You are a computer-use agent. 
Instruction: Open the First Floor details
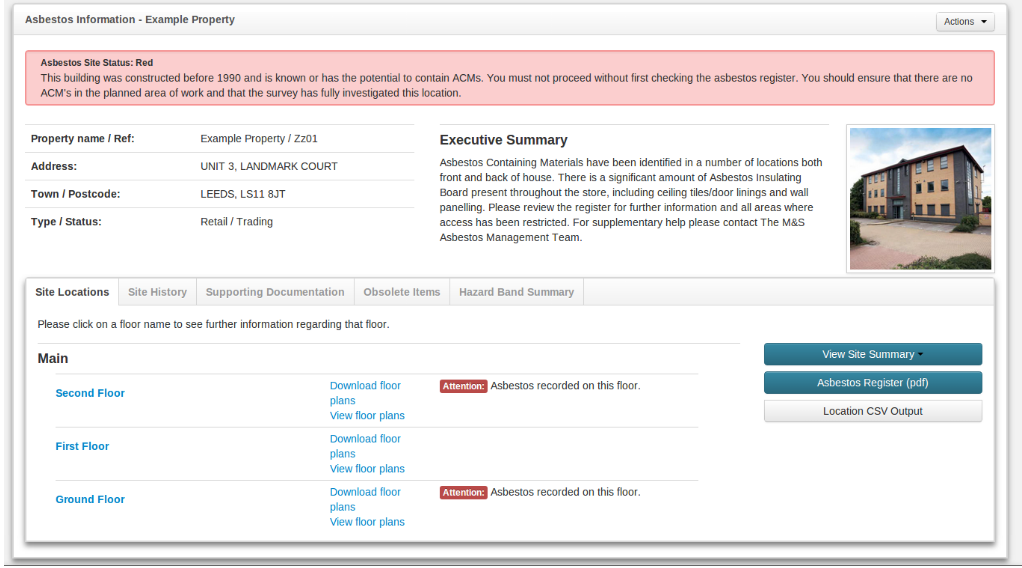82,446
